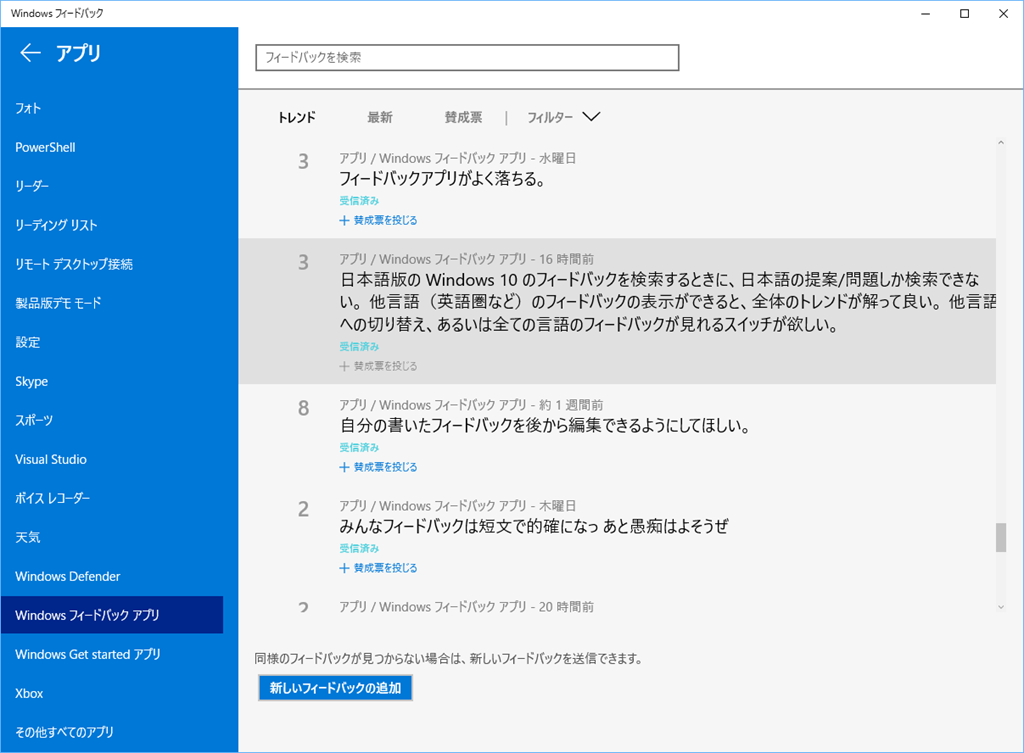The width and height of the screenshot is (1024, 753).
Task: Maximize the Windows フィードバック window
Action: click(x=964, y=13)
